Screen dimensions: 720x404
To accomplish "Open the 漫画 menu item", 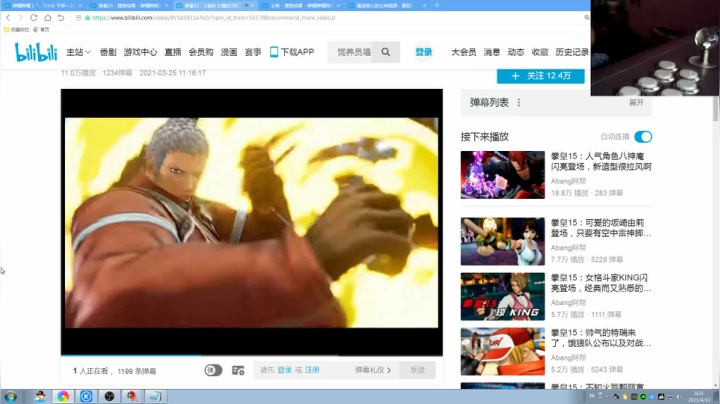I will (x=229, y=52).
